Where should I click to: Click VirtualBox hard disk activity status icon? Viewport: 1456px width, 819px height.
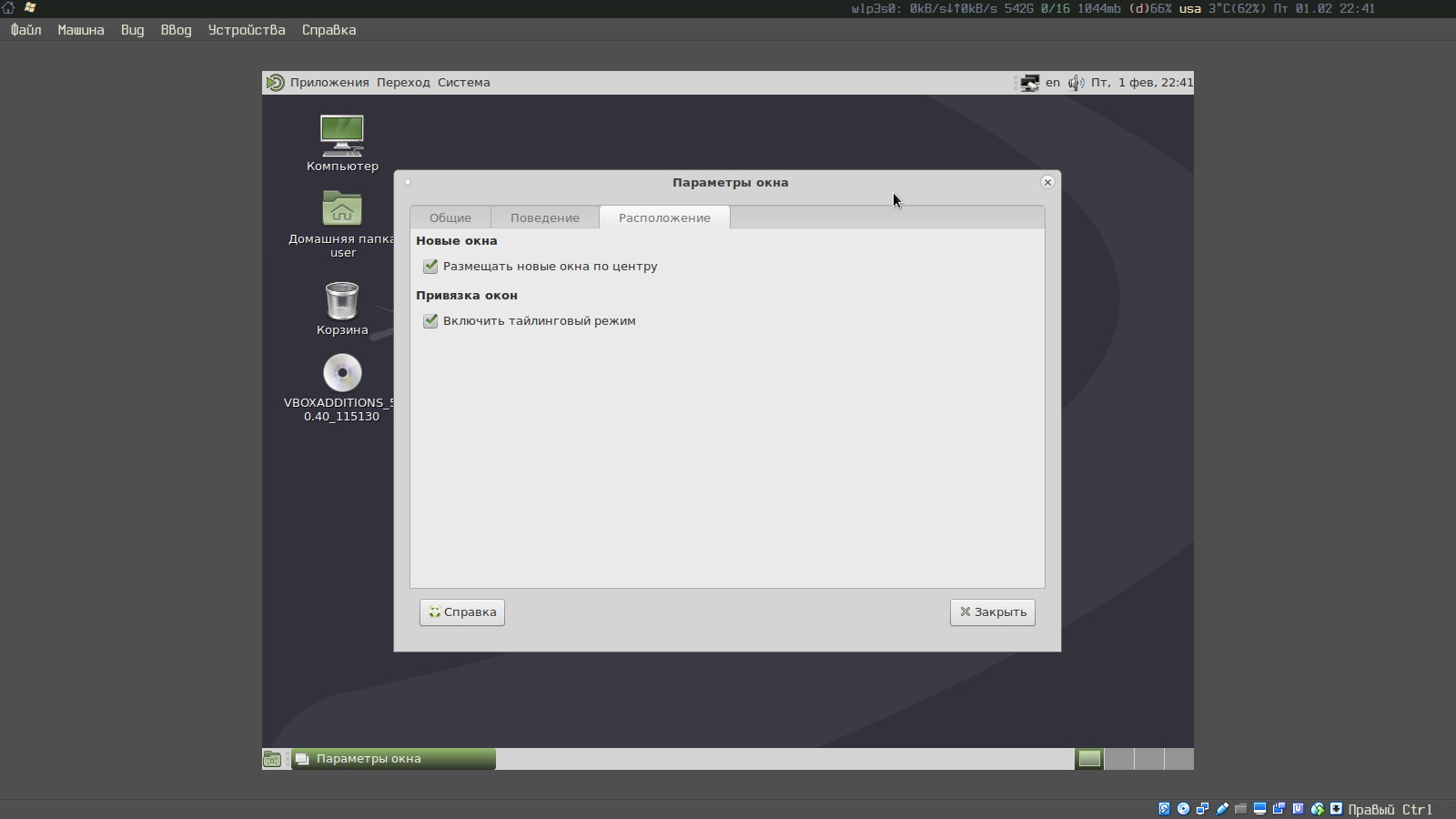pyautogui.click(x=1164, y=809)
